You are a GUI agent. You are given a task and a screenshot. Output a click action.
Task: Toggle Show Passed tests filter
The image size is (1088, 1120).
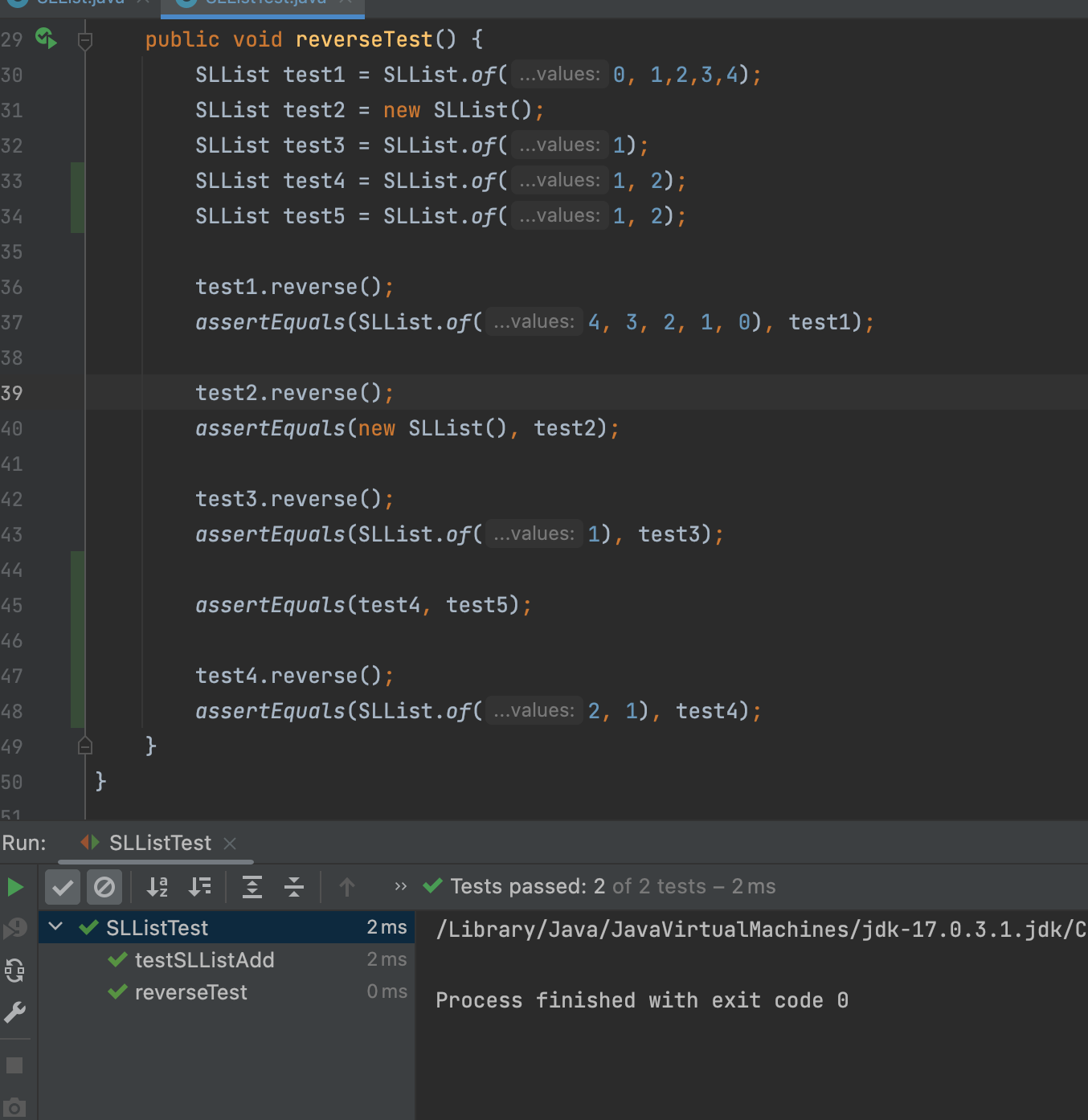click(63, 887)
